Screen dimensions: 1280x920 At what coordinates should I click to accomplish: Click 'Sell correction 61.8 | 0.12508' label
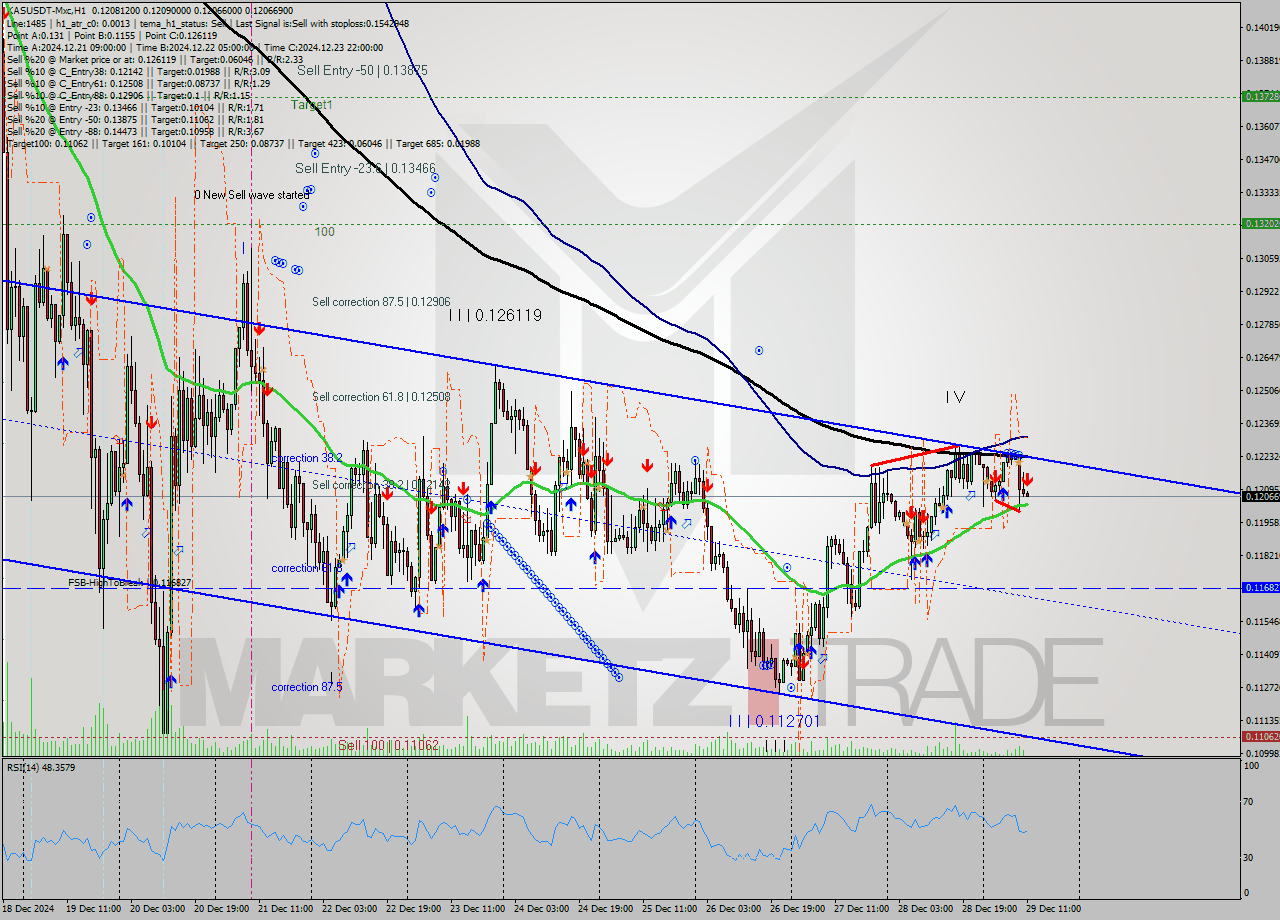click(x=381, y=397)
